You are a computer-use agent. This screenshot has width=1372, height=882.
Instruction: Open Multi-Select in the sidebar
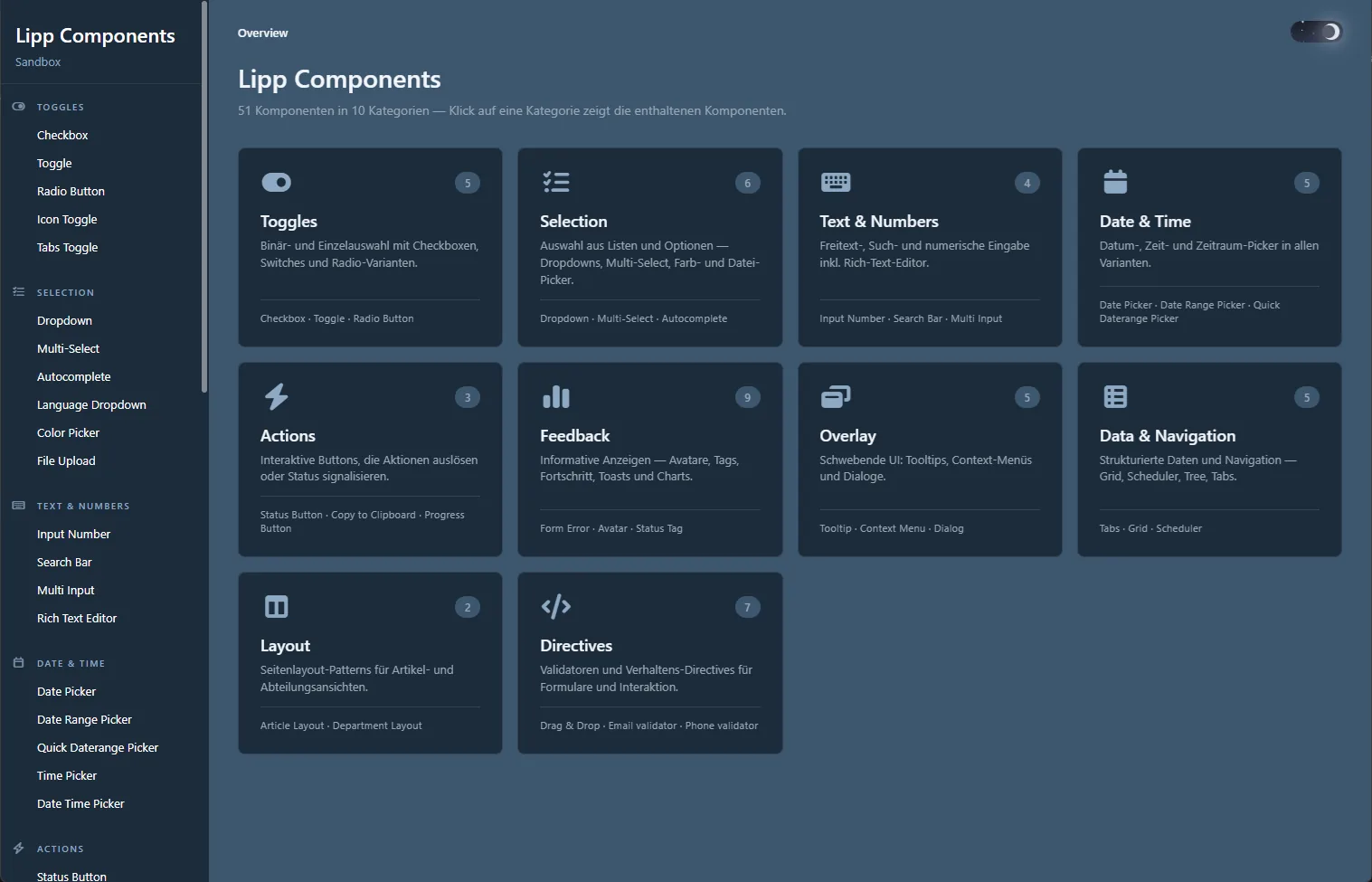[68, 348]
